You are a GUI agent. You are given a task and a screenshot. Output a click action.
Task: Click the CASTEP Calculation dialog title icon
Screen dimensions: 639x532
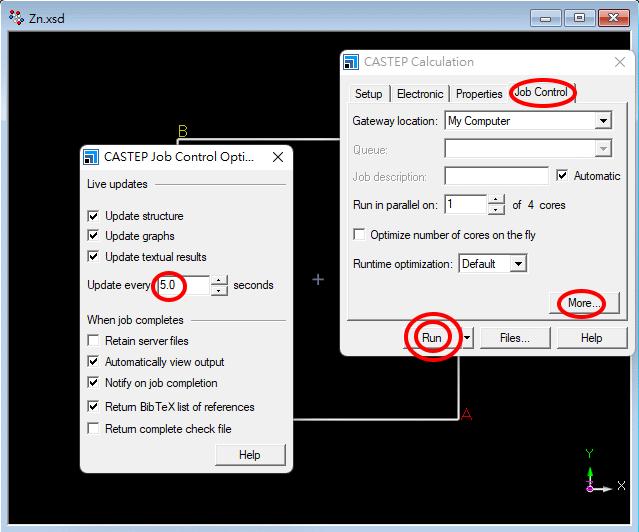point(351,62)
